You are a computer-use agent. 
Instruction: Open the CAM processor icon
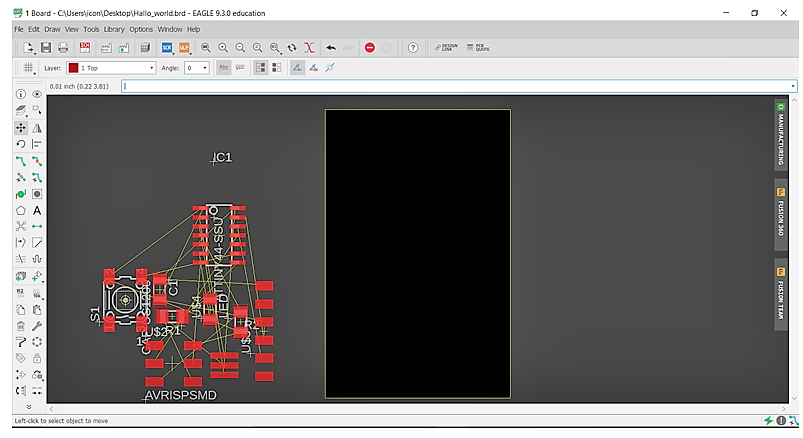pos(106,48)
